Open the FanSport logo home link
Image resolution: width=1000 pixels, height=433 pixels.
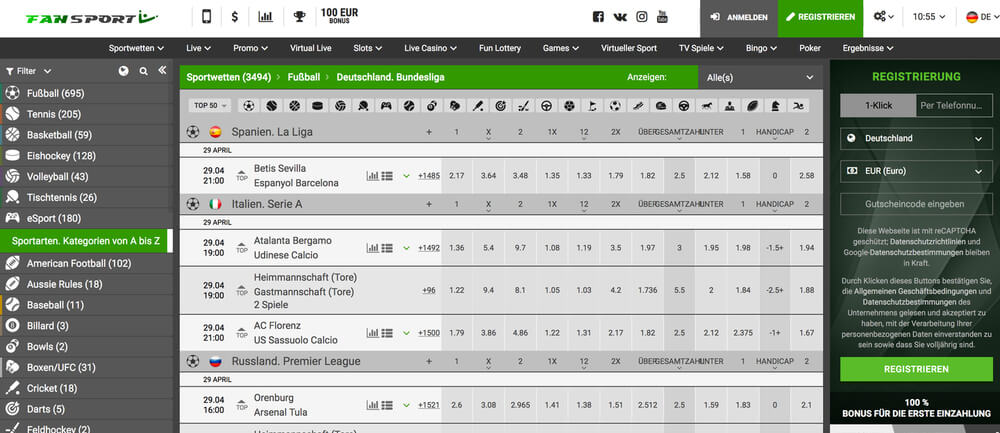pyautogui.click(x=91, y=18)
